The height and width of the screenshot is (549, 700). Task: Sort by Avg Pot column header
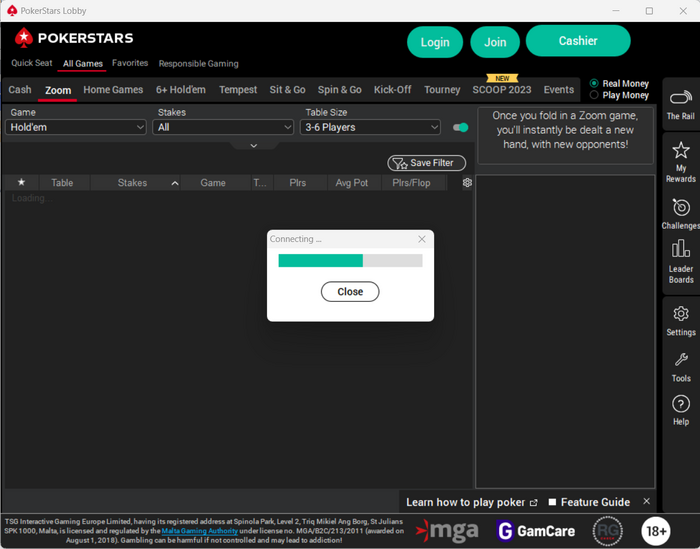point(352,183)
